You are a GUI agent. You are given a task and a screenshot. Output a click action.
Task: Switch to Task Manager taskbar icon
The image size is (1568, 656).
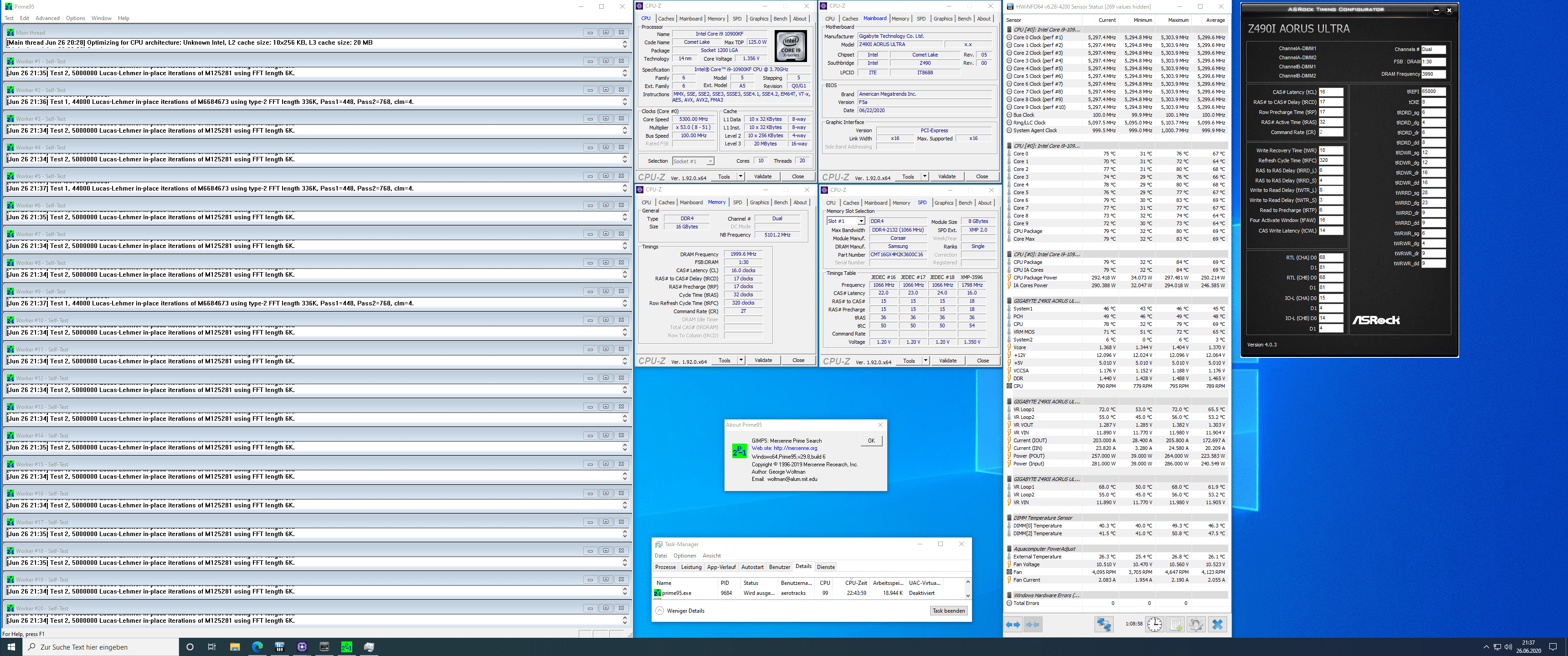[x=369, y=647]
